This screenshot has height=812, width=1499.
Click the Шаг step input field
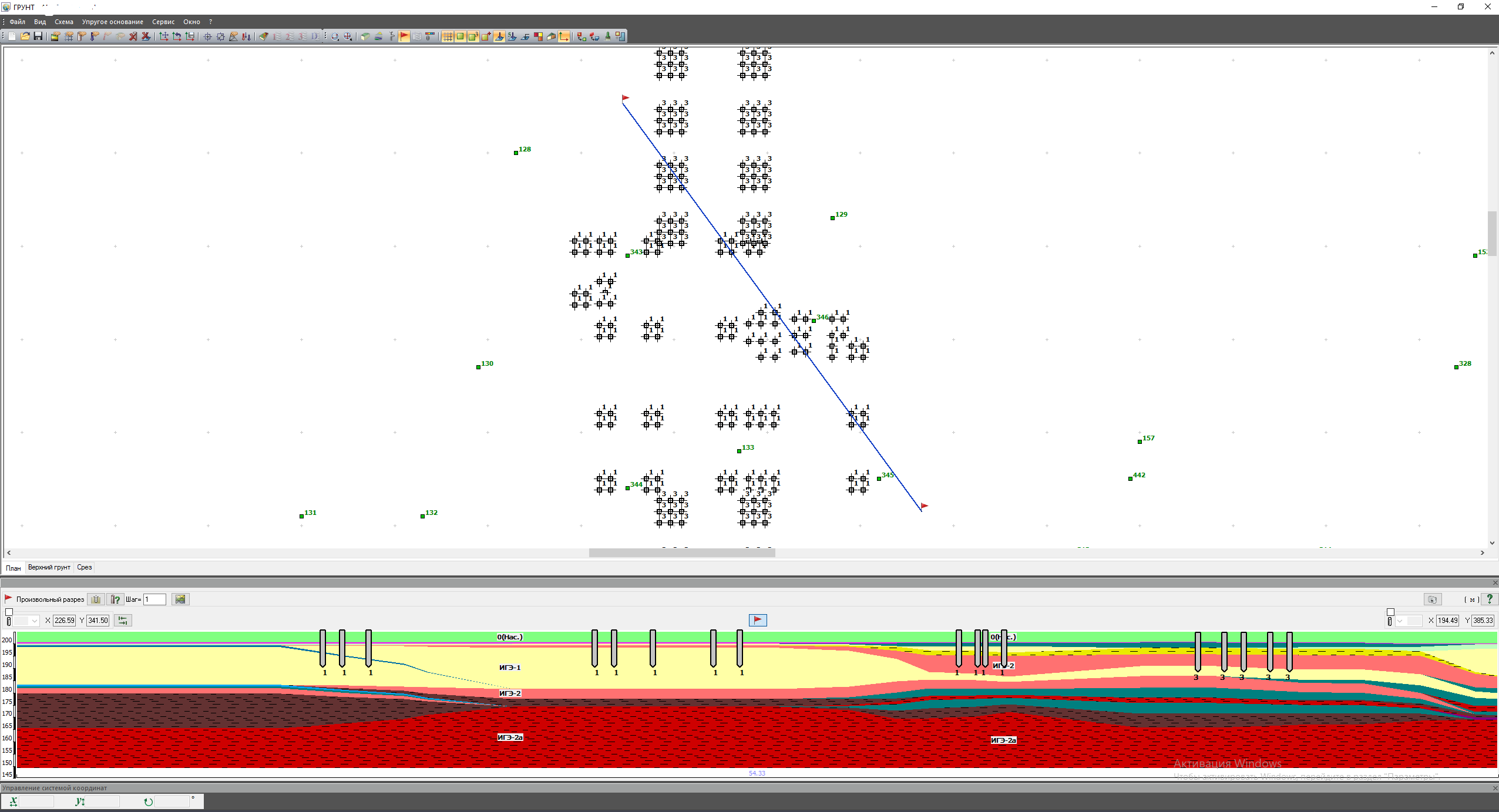tap(154, 599)
